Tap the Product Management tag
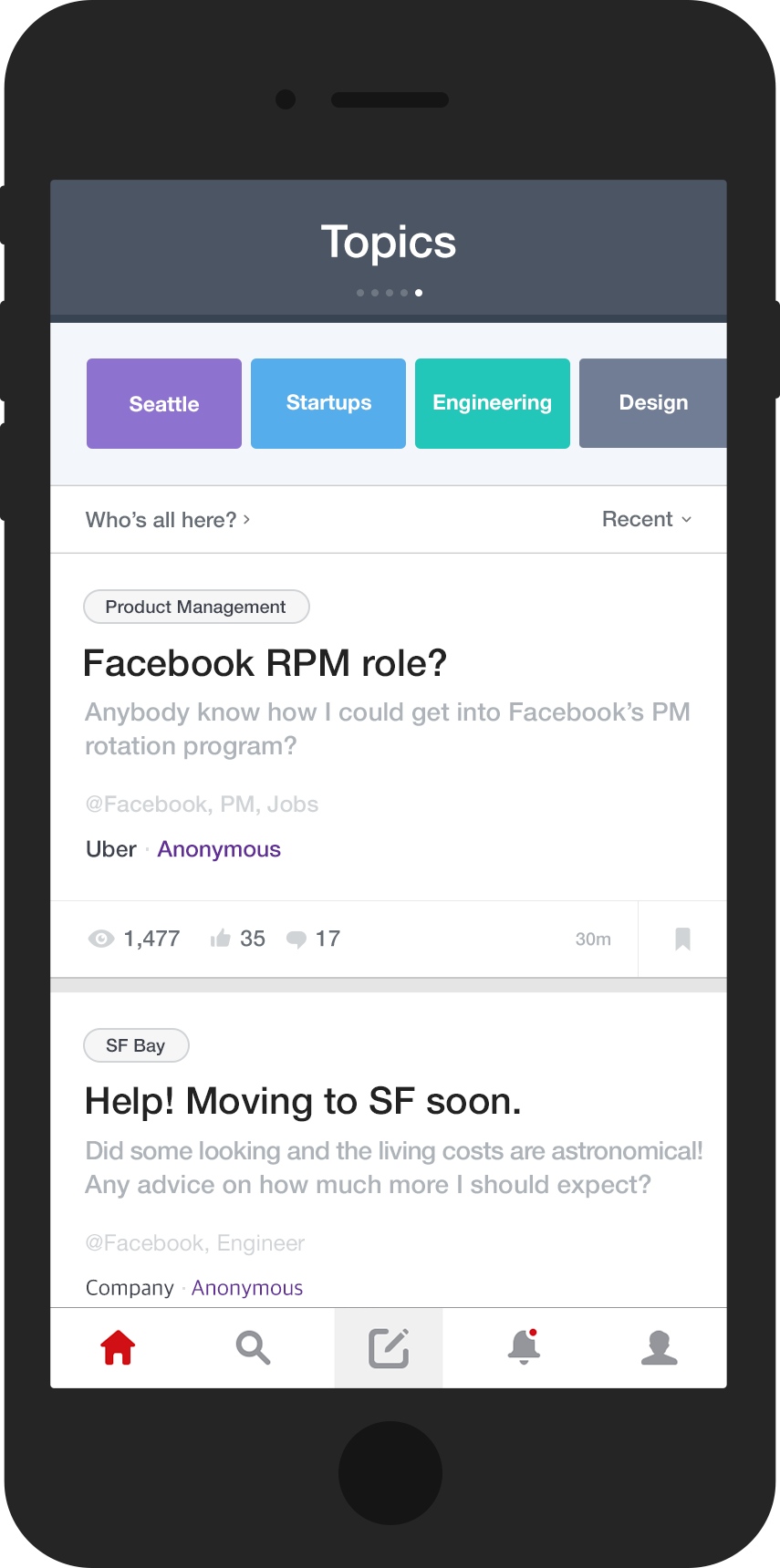Screen dimensions: 780x1568 (x=196, y=607)
